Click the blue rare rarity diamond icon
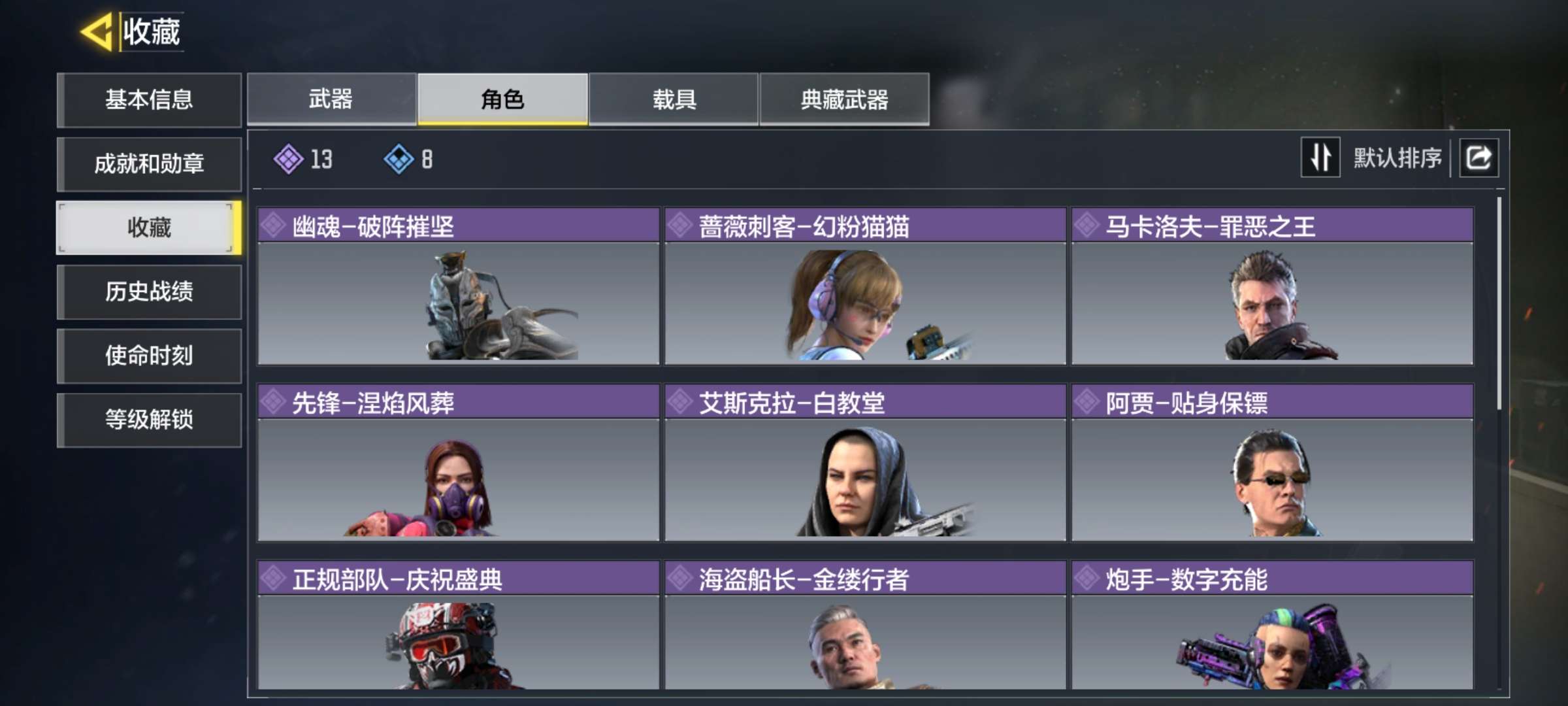The height and width of the screenshot is (706, 1568). (399, 159)
